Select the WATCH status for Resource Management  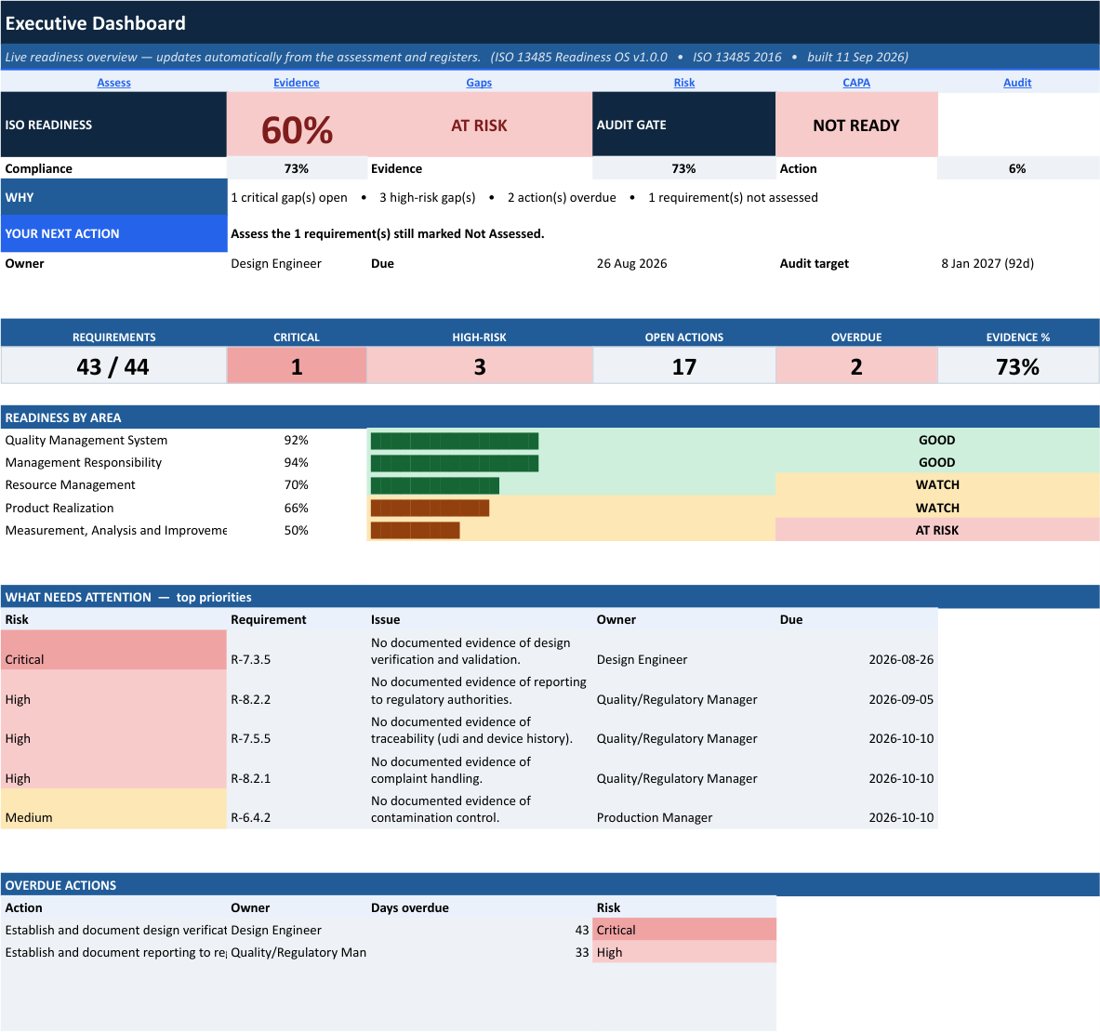[x=937, y=485]
